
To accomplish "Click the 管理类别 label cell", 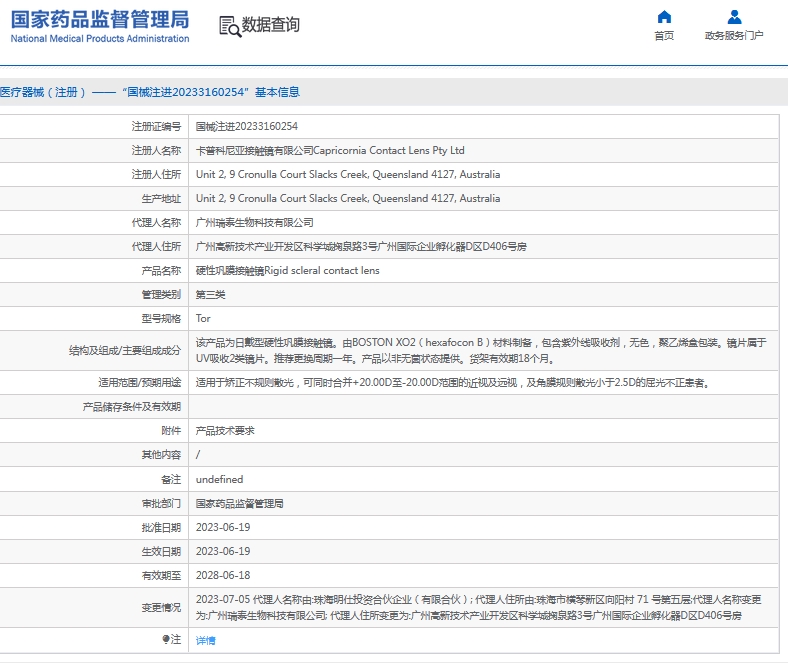I will point(94,295).
